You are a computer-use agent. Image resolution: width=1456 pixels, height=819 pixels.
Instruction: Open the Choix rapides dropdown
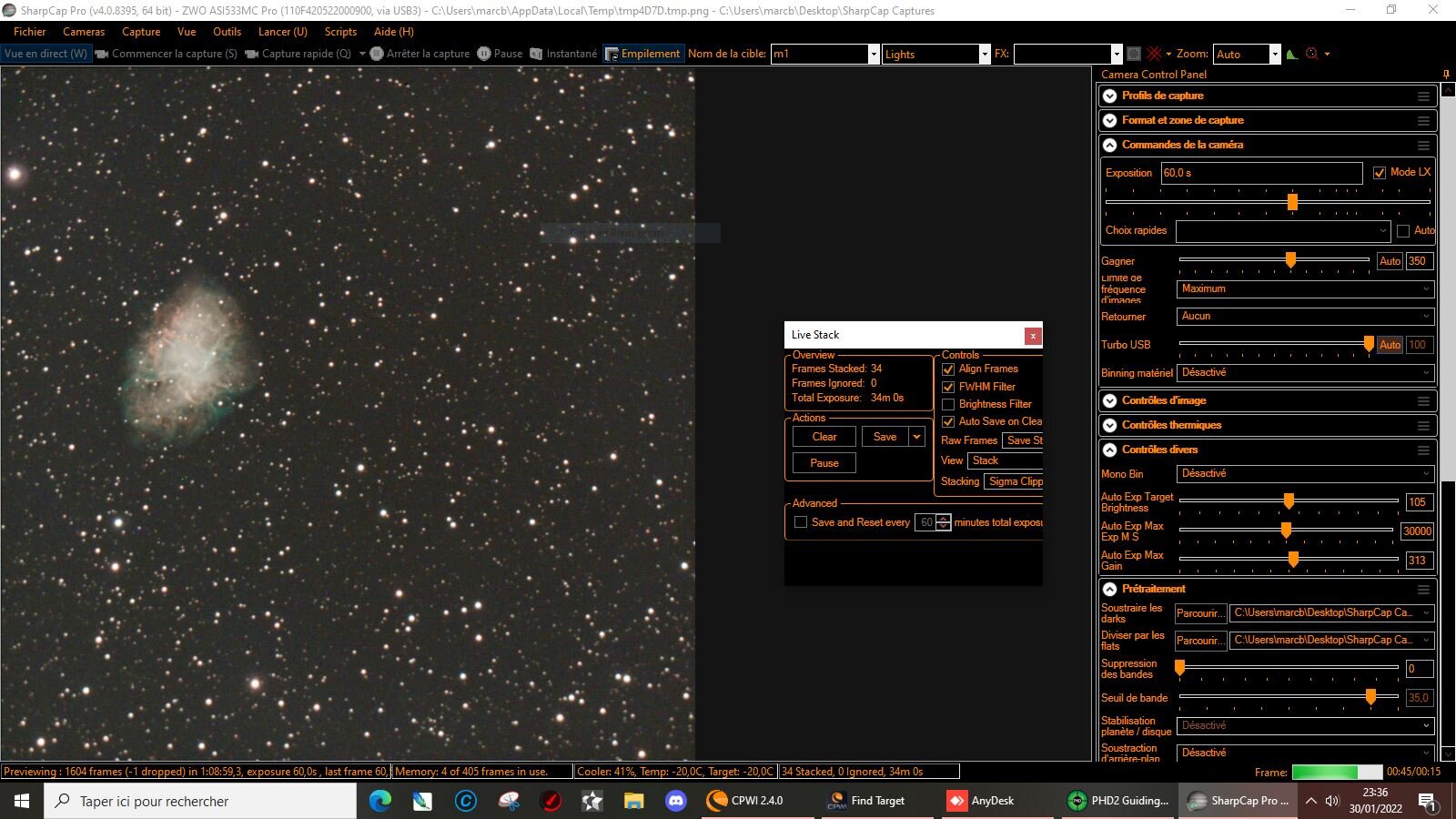tap(1283, 231)
